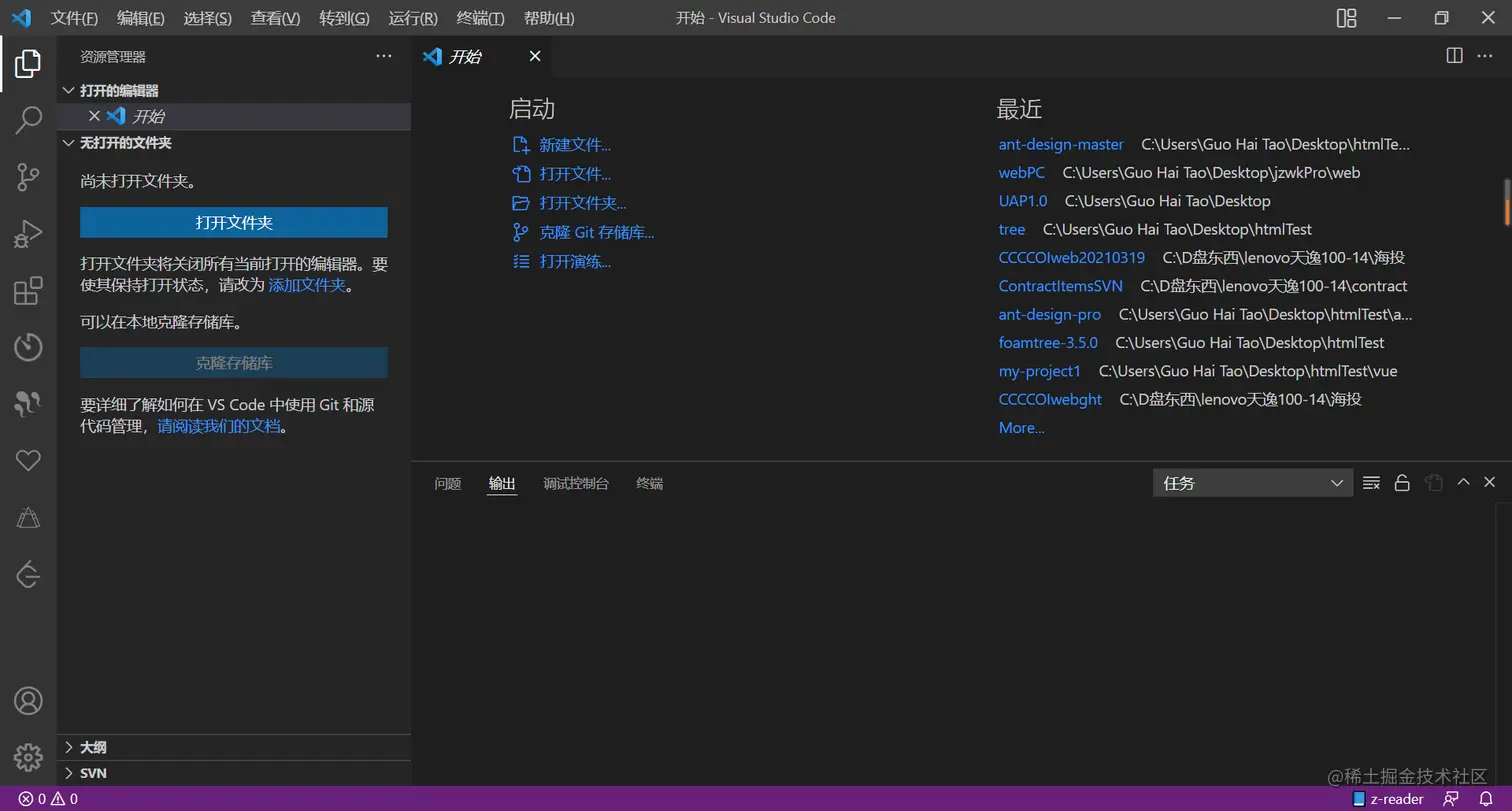This screenshot has width=1512, height=811.
Task: Click z-reader in the status bar
Action: (x=1388, y=799)
